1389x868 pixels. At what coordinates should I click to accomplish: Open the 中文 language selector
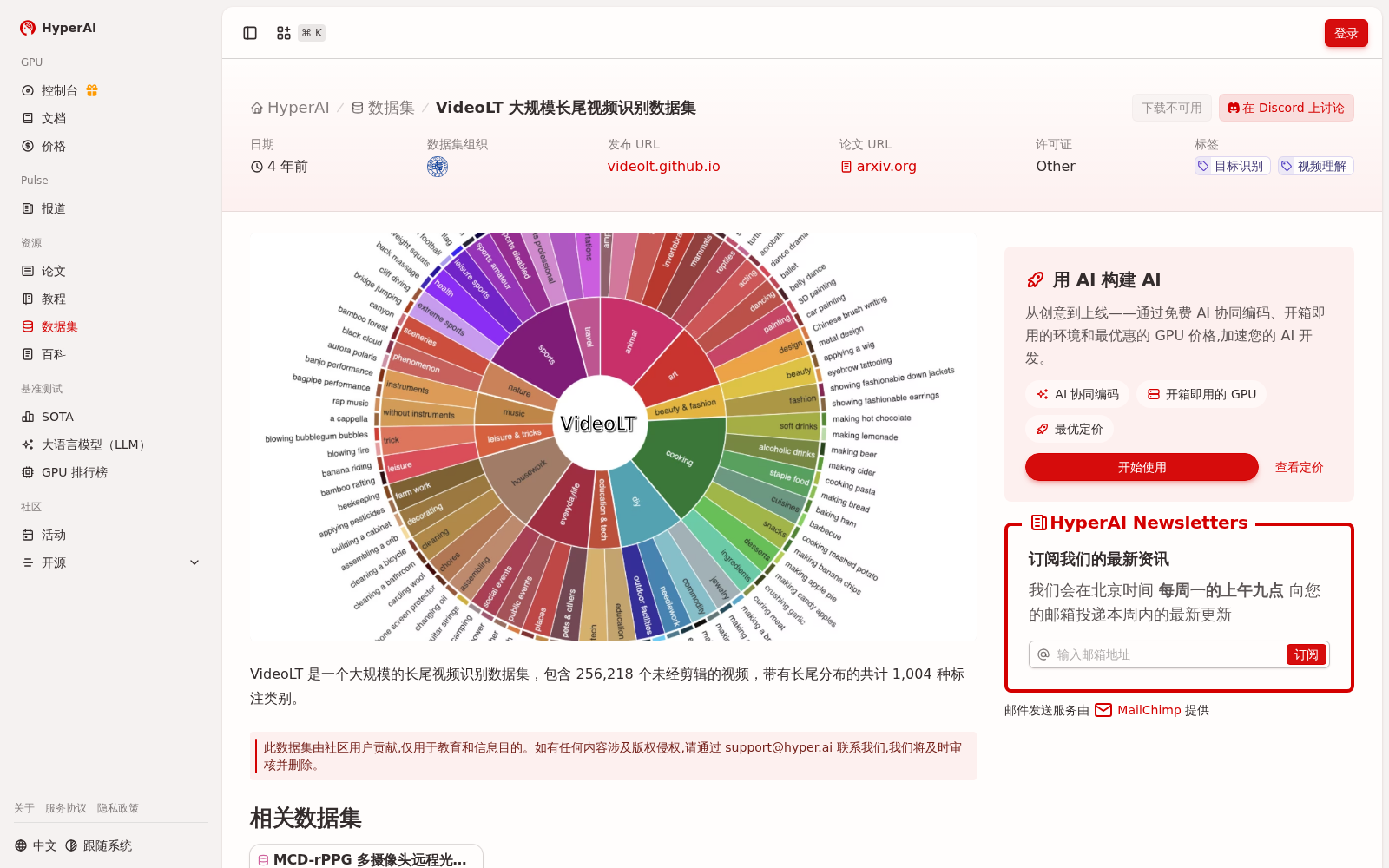click(36, 845)
